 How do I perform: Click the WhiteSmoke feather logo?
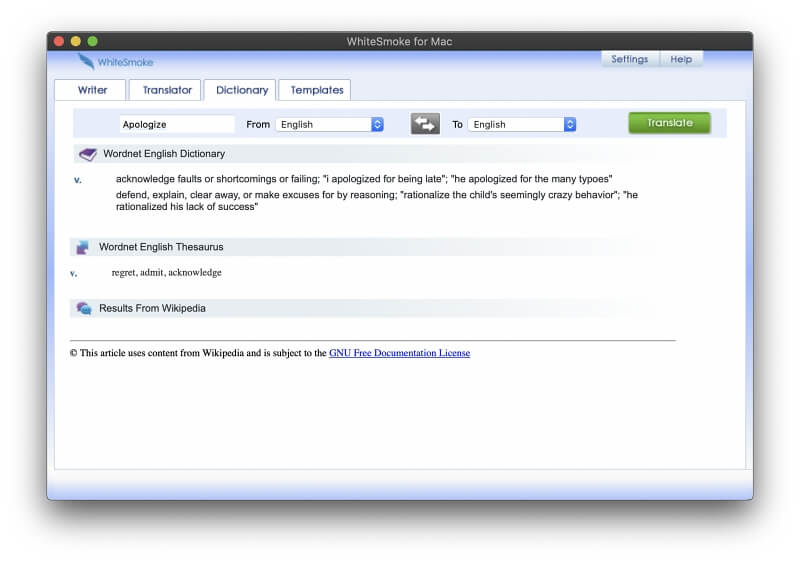(x=86, y=62)
